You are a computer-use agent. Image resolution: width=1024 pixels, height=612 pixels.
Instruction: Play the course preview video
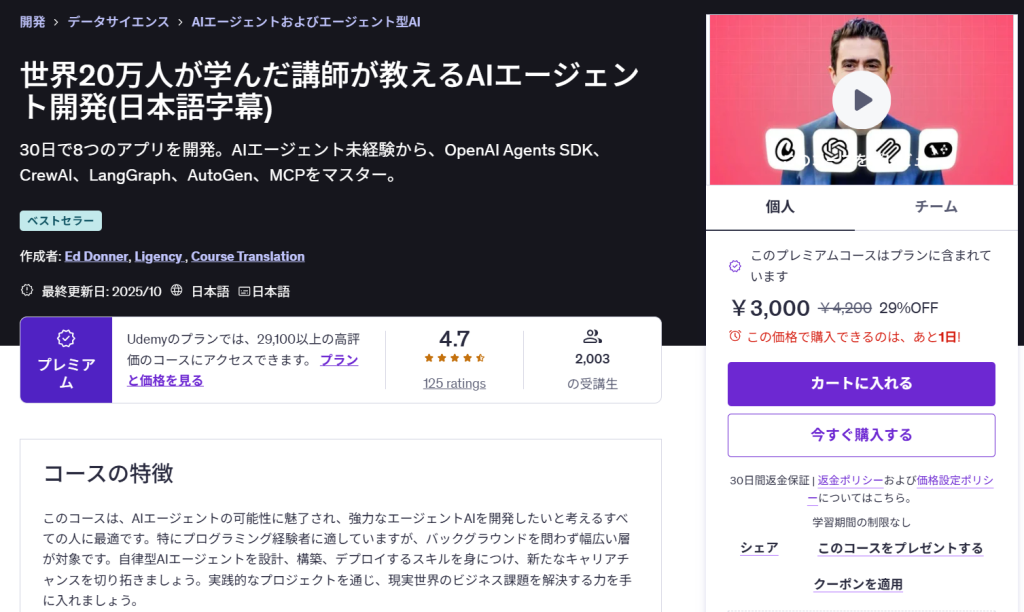tap(861, 99)
